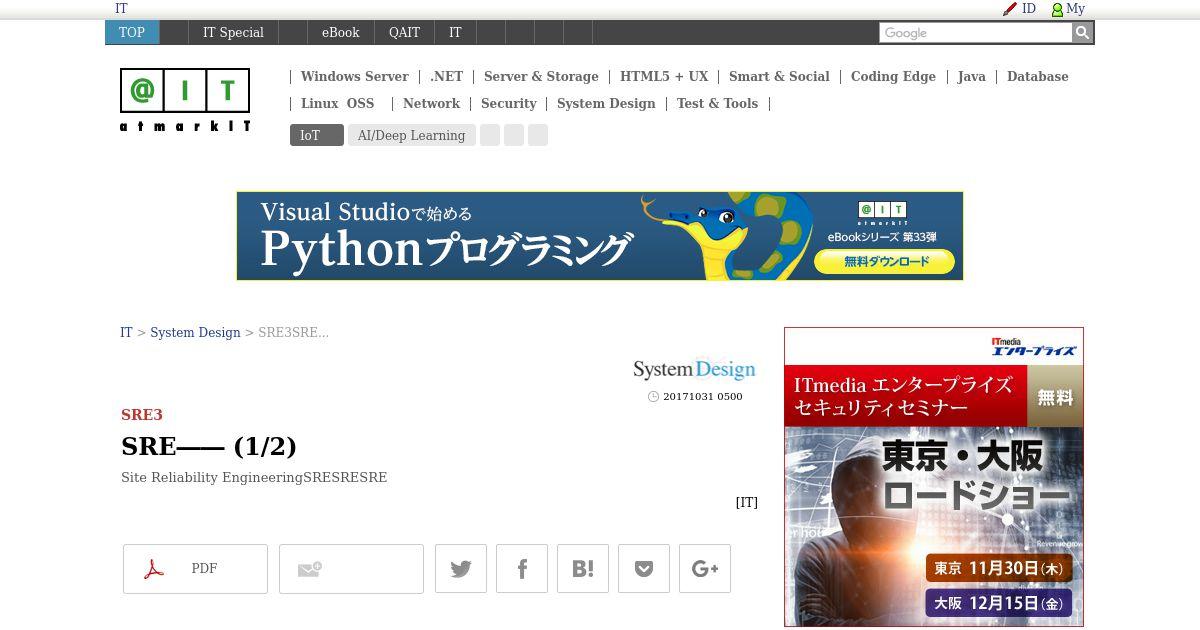Click the Google search field
Image resolution: width=1200 pixels, height=630 pixels.
pyautogui.click(x=975, y=33)
